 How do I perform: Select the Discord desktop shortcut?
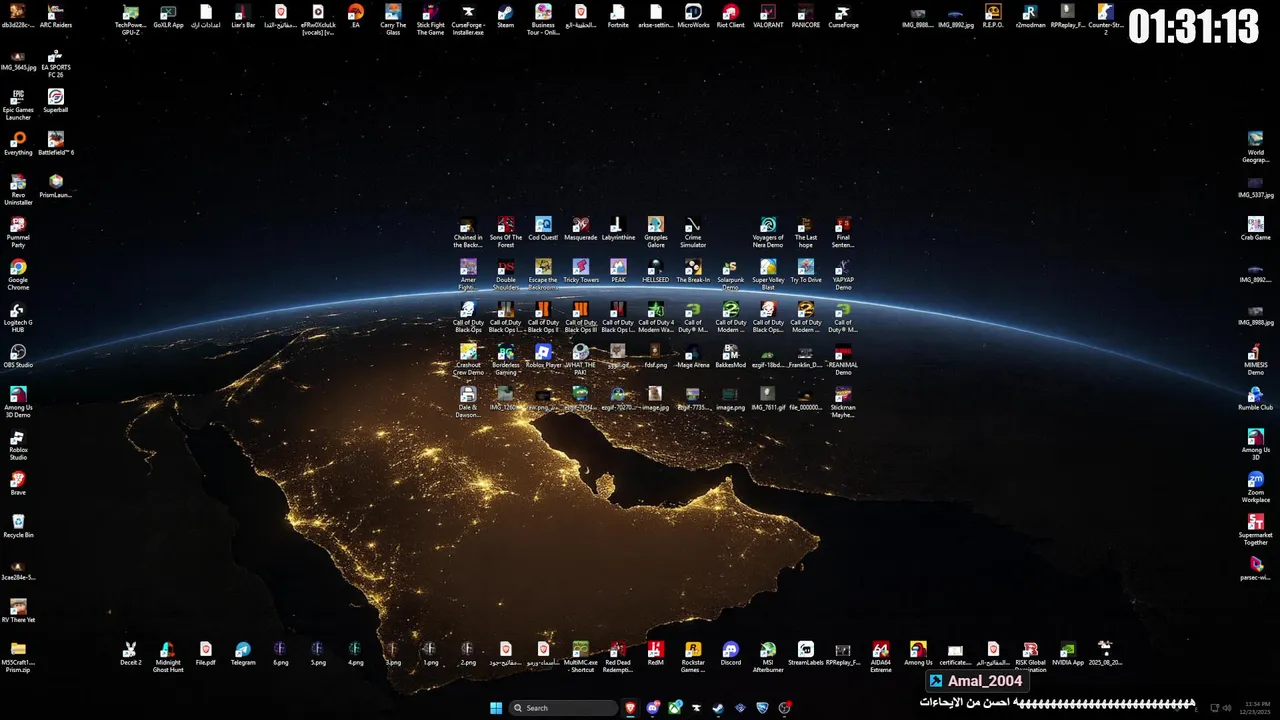click(x=731, y=654)
